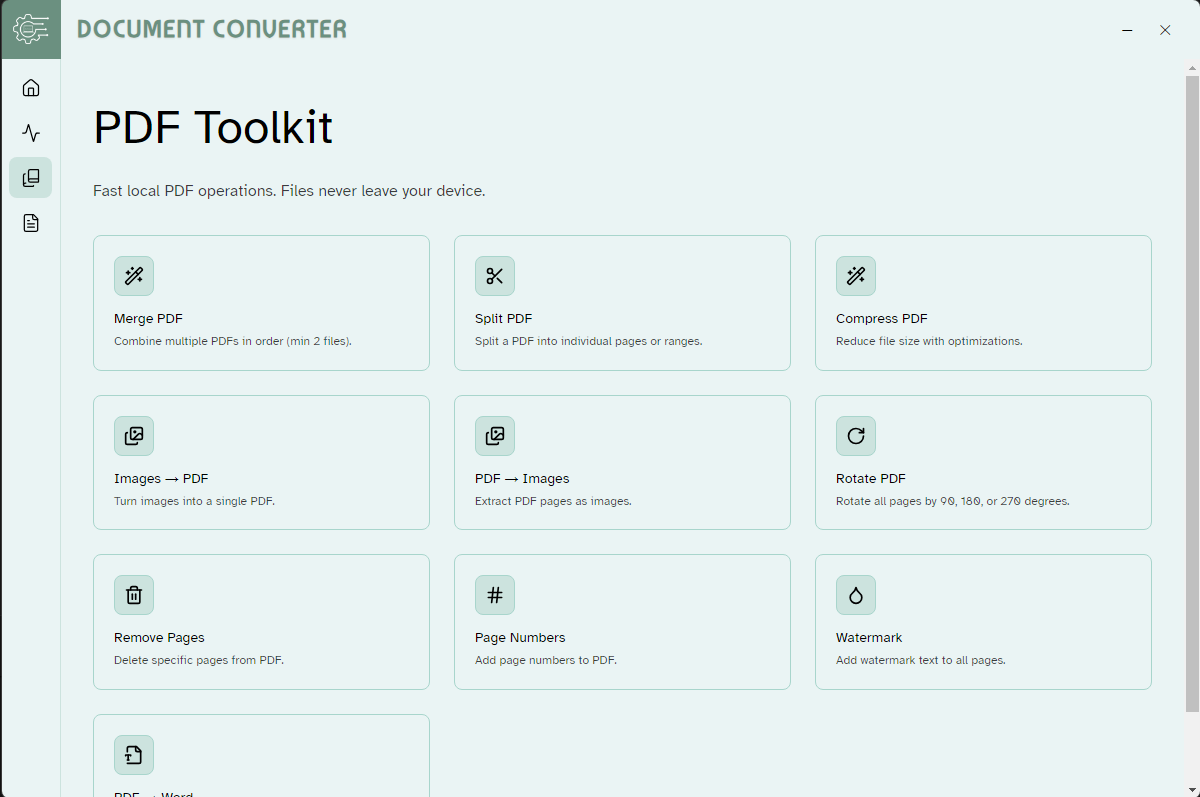Open the Split PDF card title

click(503, 319)
